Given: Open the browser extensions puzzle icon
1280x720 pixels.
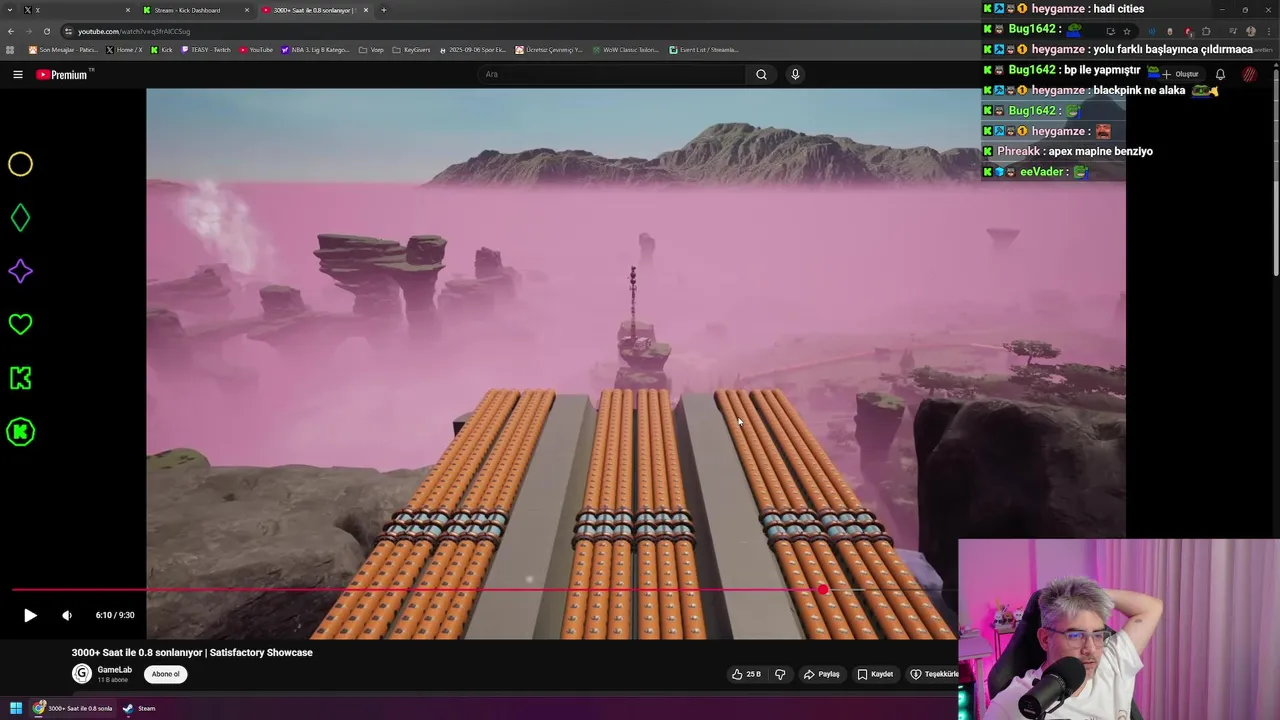Looking at the screenshot, I should [1207, 31].
